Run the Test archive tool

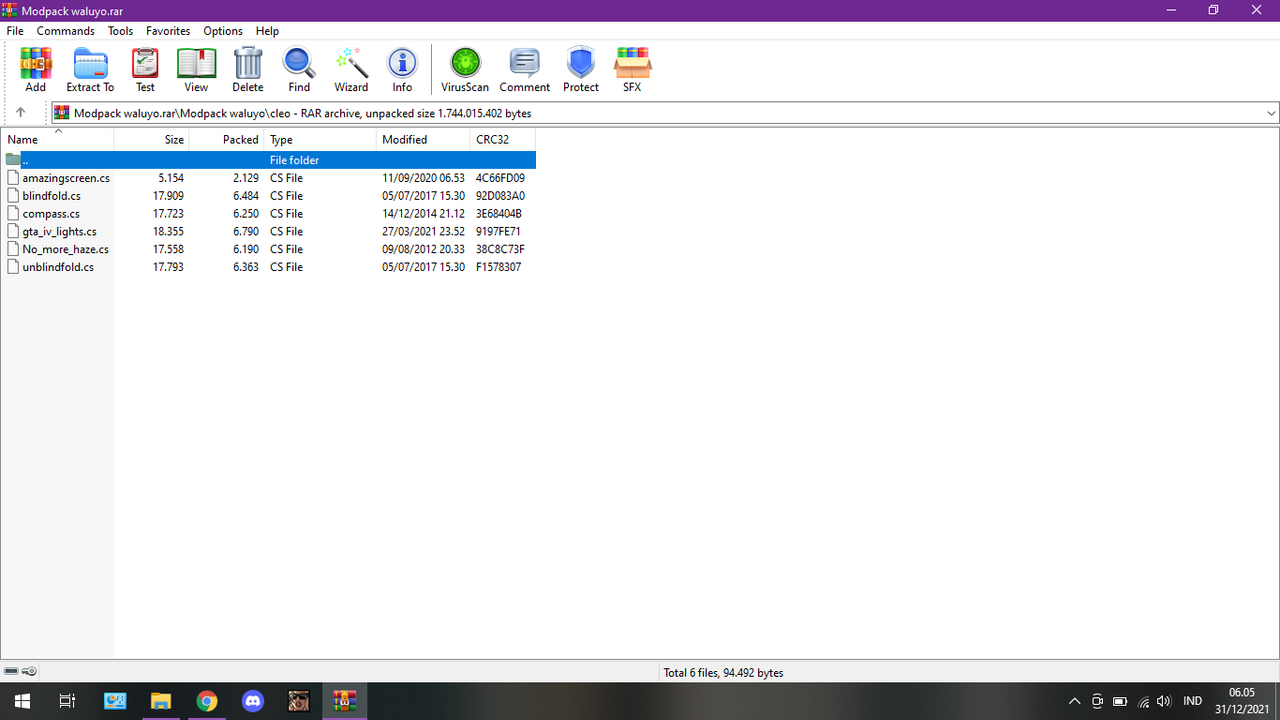click(145, 70)
